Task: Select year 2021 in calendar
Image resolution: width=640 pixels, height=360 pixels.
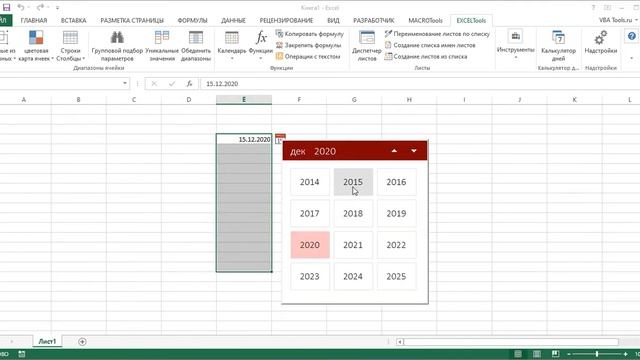Action: click(x=353, y=245)
